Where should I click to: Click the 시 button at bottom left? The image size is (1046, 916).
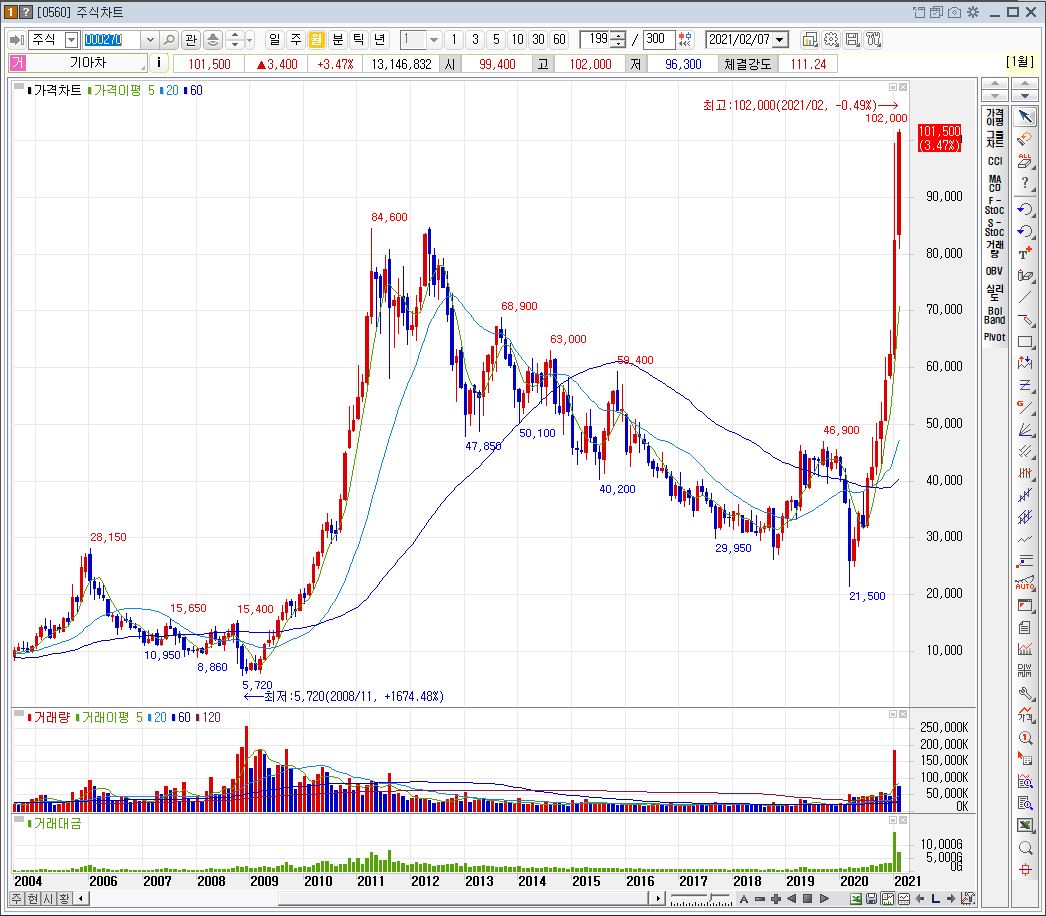[48, 899]
